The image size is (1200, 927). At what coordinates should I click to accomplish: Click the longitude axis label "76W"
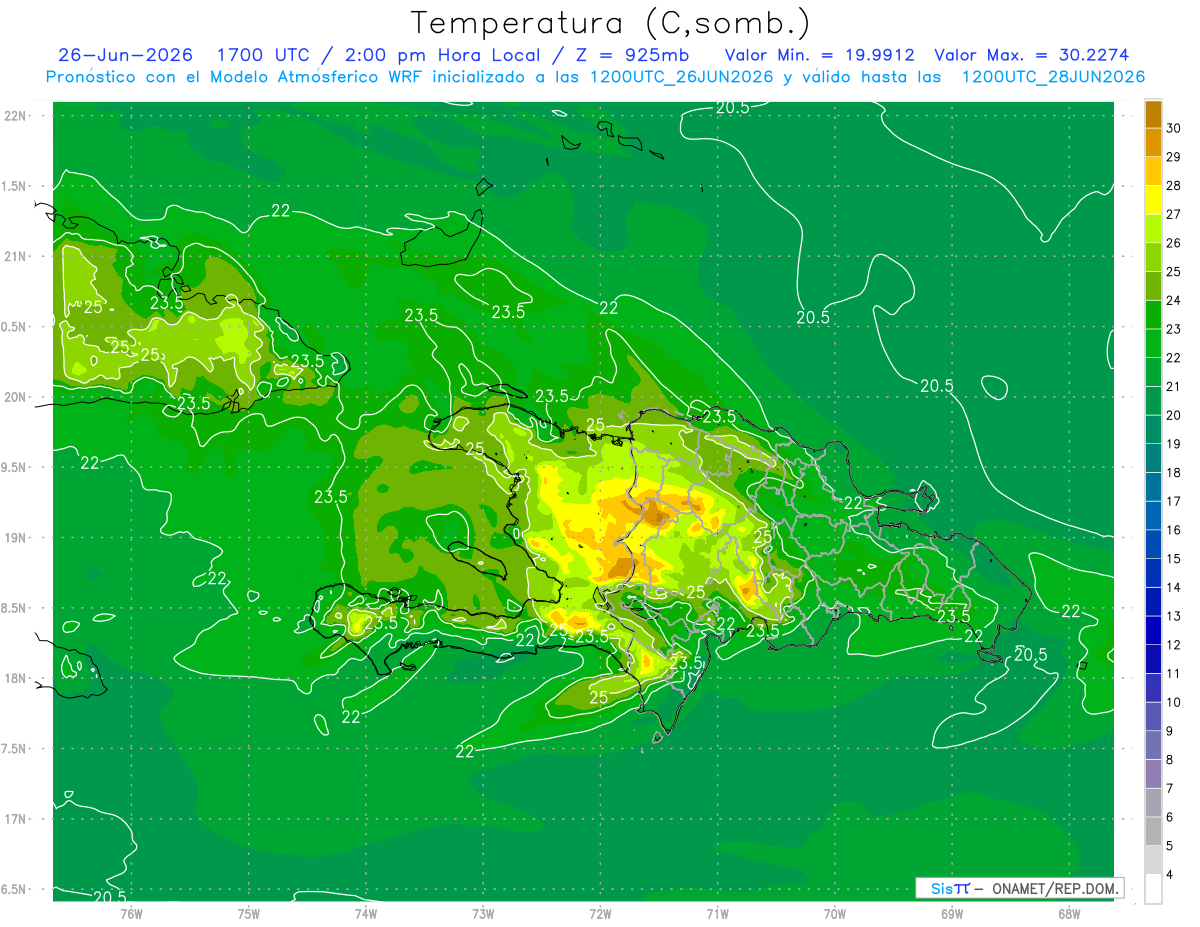[x=132, y=913]
